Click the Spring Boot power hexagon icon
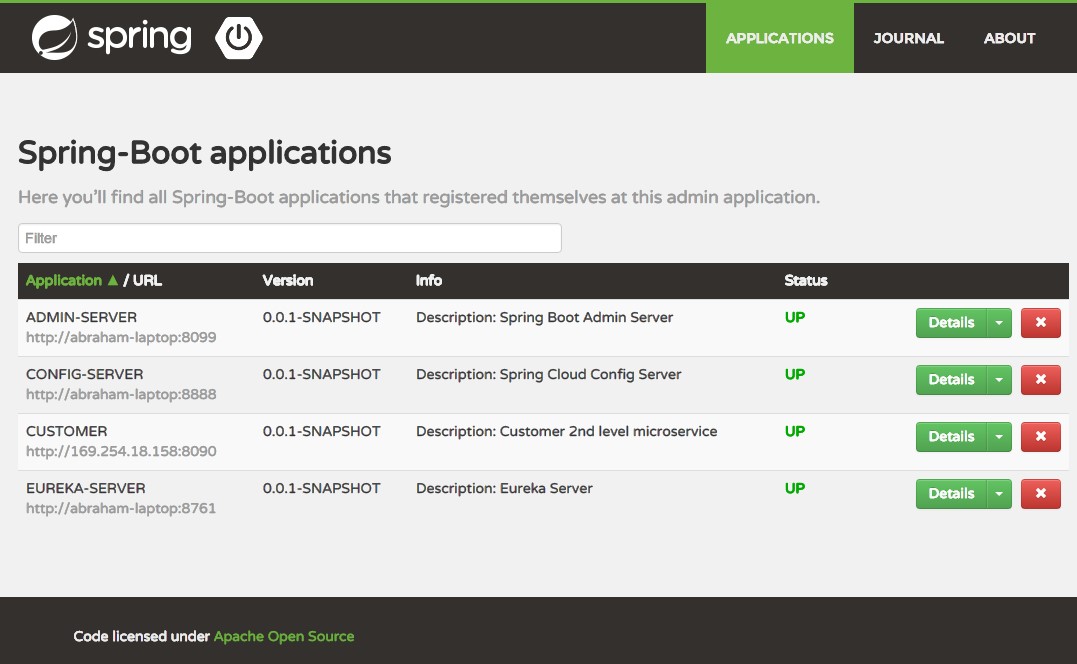Image resolution: width=1077 pixels, height=664 pixels. 238,38
